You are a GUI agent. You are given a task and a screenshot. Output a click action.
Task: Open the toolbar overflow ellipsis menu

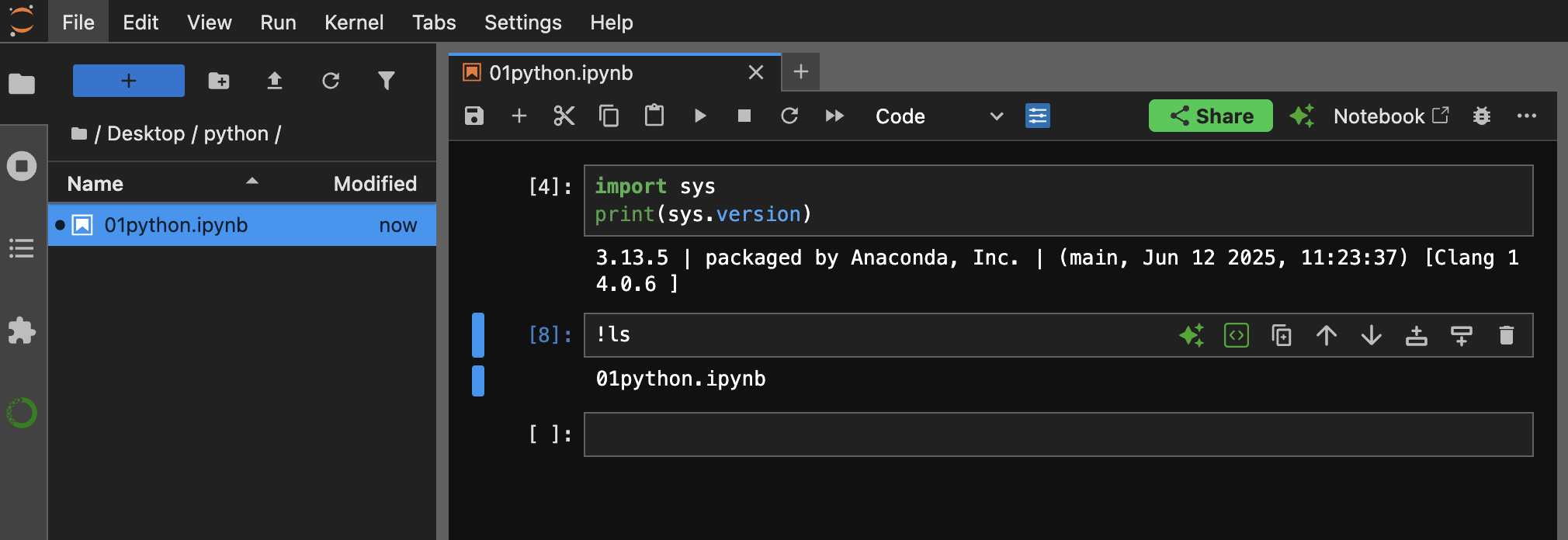(1527, 116)
